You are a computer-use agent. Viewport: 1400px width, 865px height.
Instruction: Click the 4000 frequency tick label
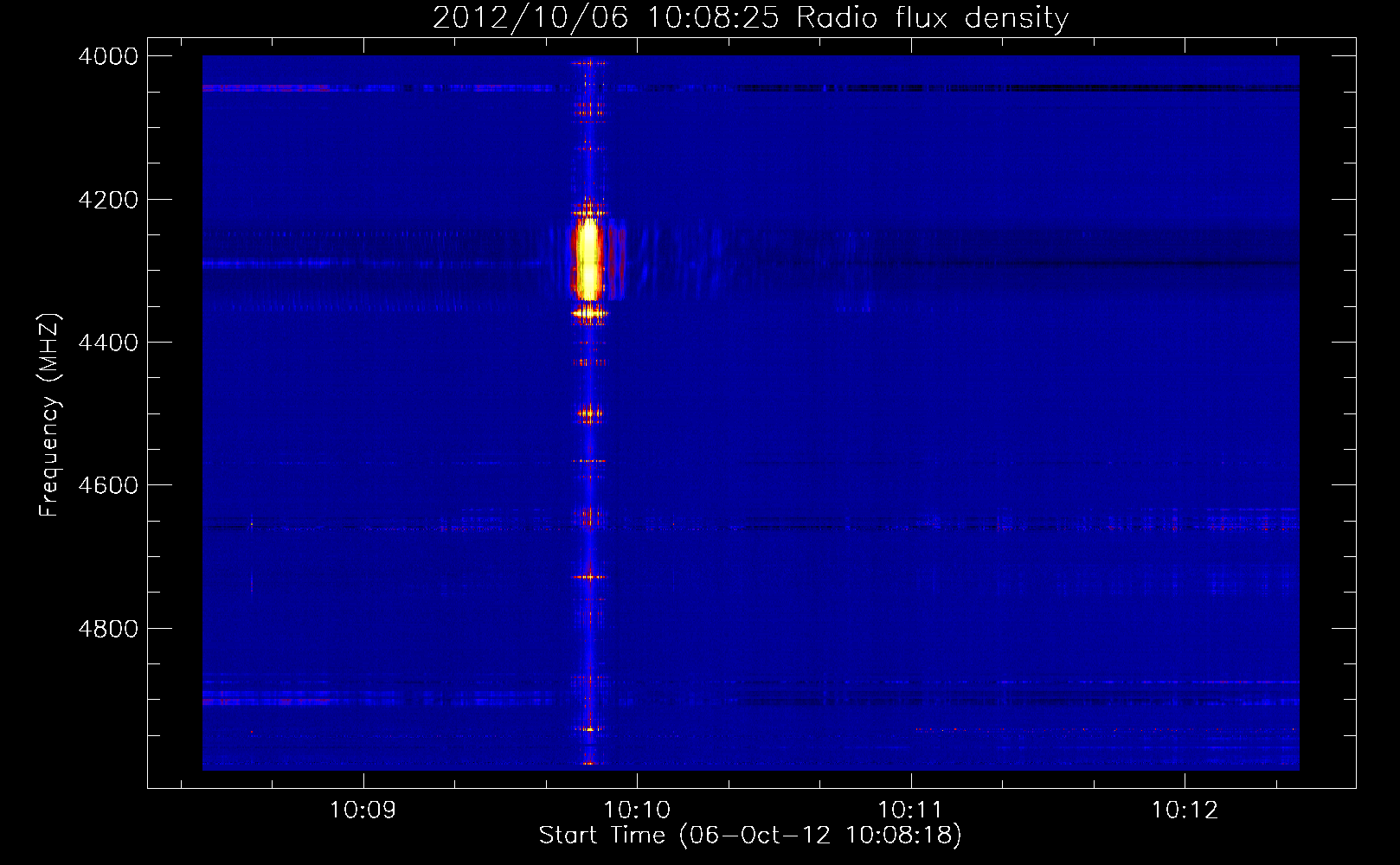coord(108,56)
